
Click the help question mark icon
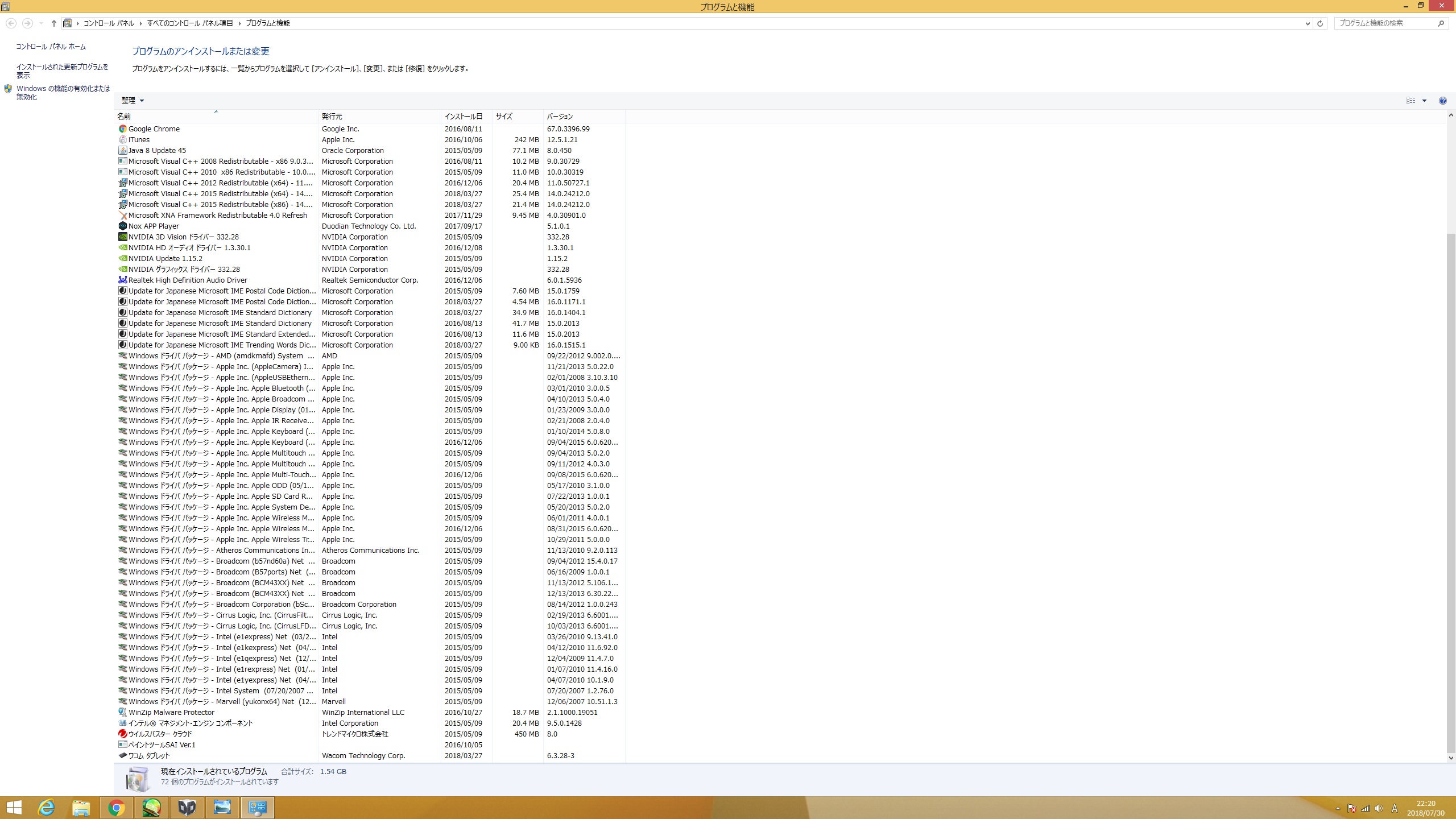pyautogui.click(x=1442, y=101)
